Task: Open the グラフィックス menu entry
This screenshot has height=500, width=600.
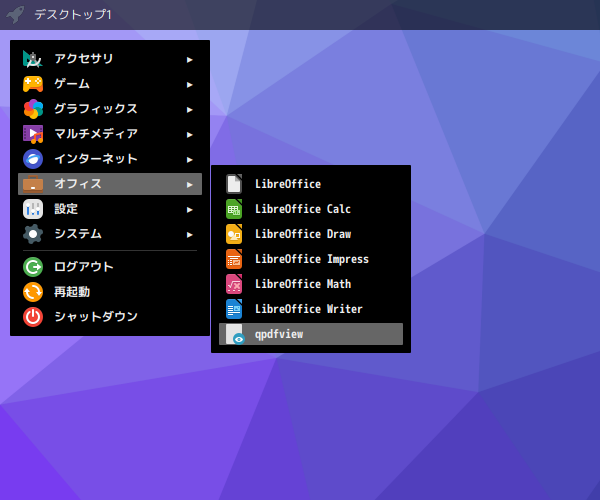Action: 110,109
